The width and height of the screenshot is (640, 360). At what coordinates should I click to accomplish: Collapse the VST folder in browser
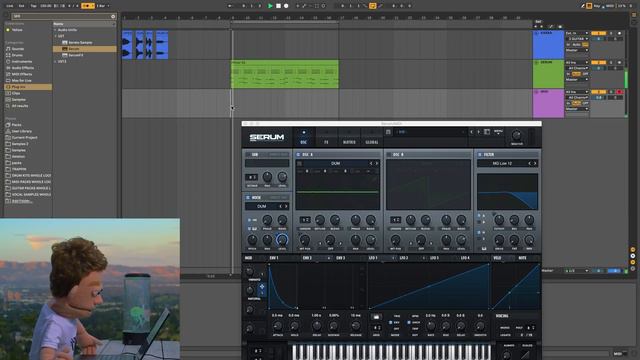click(55, 36)
